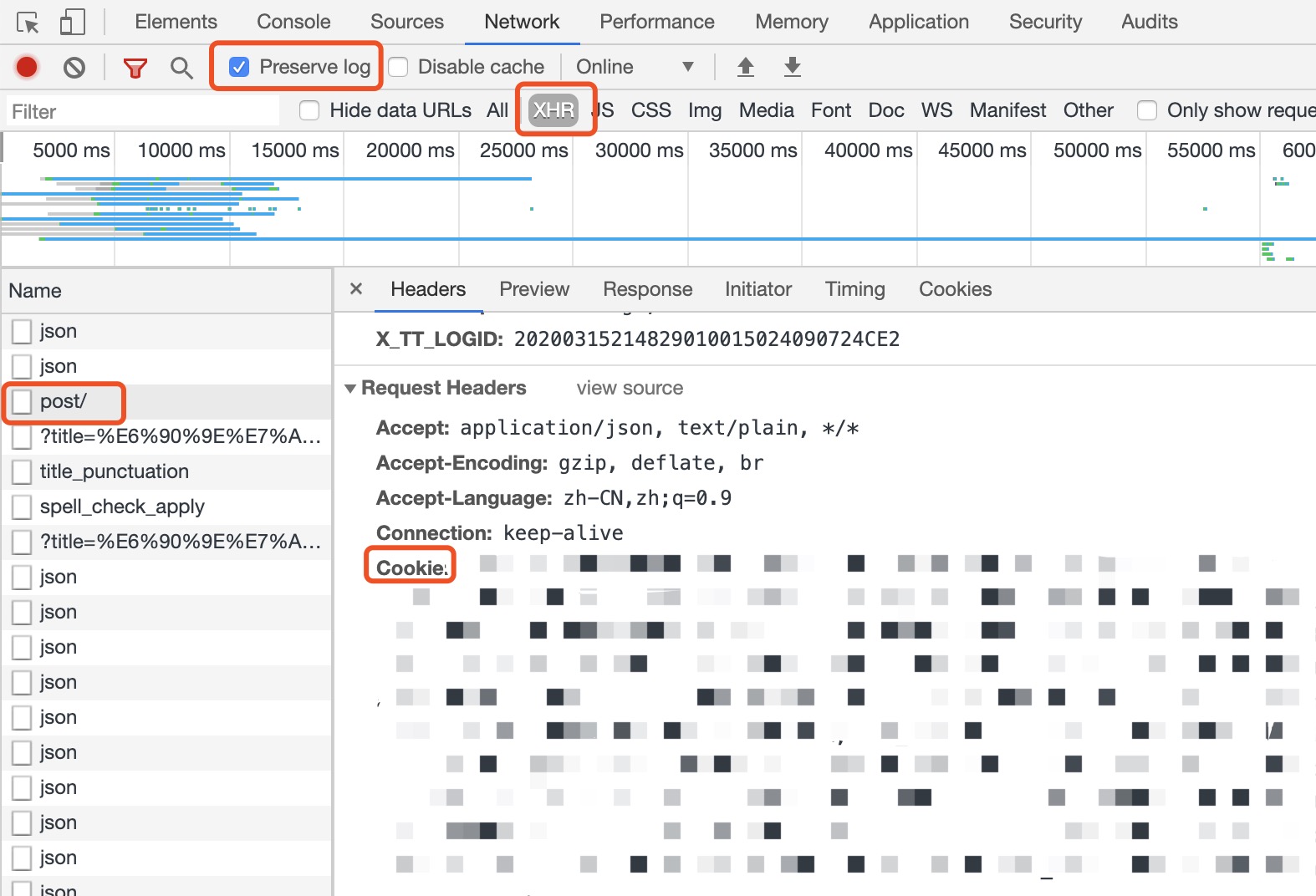Toggle the filter funnel icon
Screen dimensions: 1316x896
tap(135, 67)
